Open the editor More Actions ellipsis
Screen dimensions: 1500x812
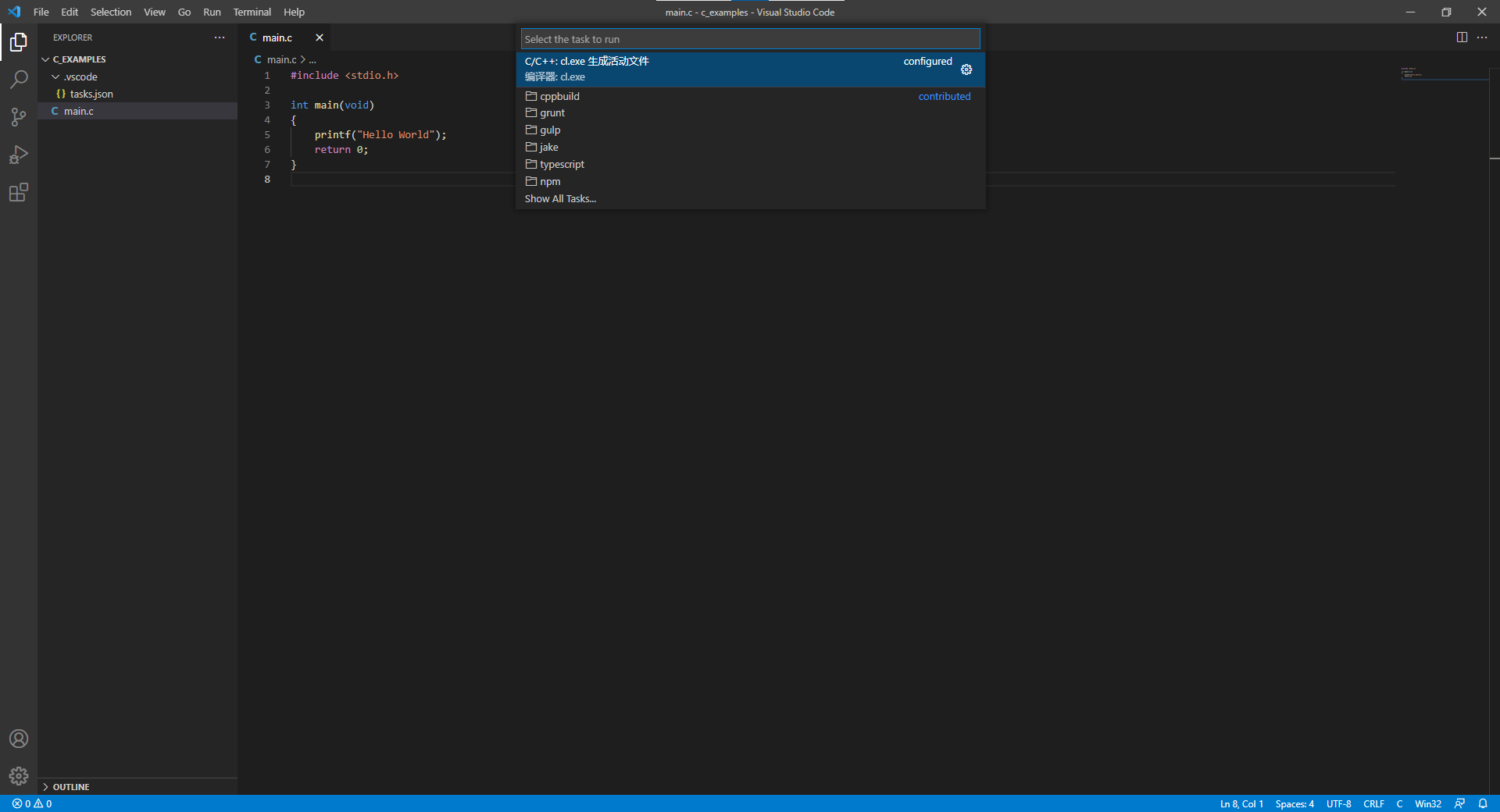(x=1482, y=37)
